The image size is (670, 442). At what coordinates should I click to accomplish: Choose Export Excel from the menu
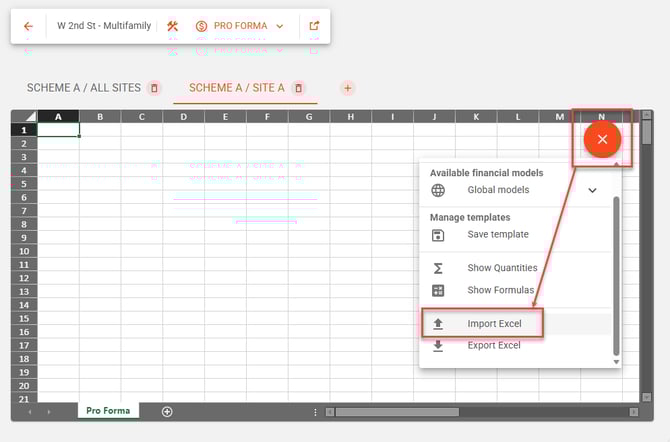click(x=494, y=346)
